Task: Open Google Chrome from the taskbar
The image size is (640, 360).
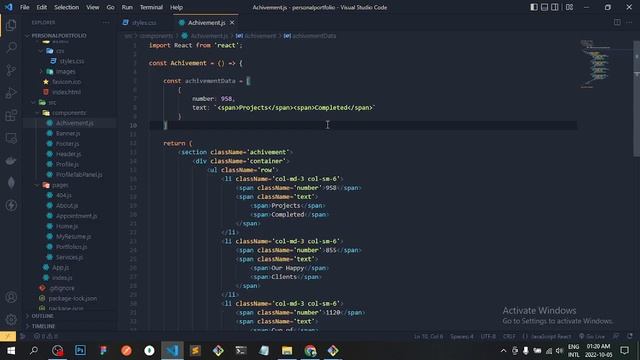Action: [x=310, y=350]
